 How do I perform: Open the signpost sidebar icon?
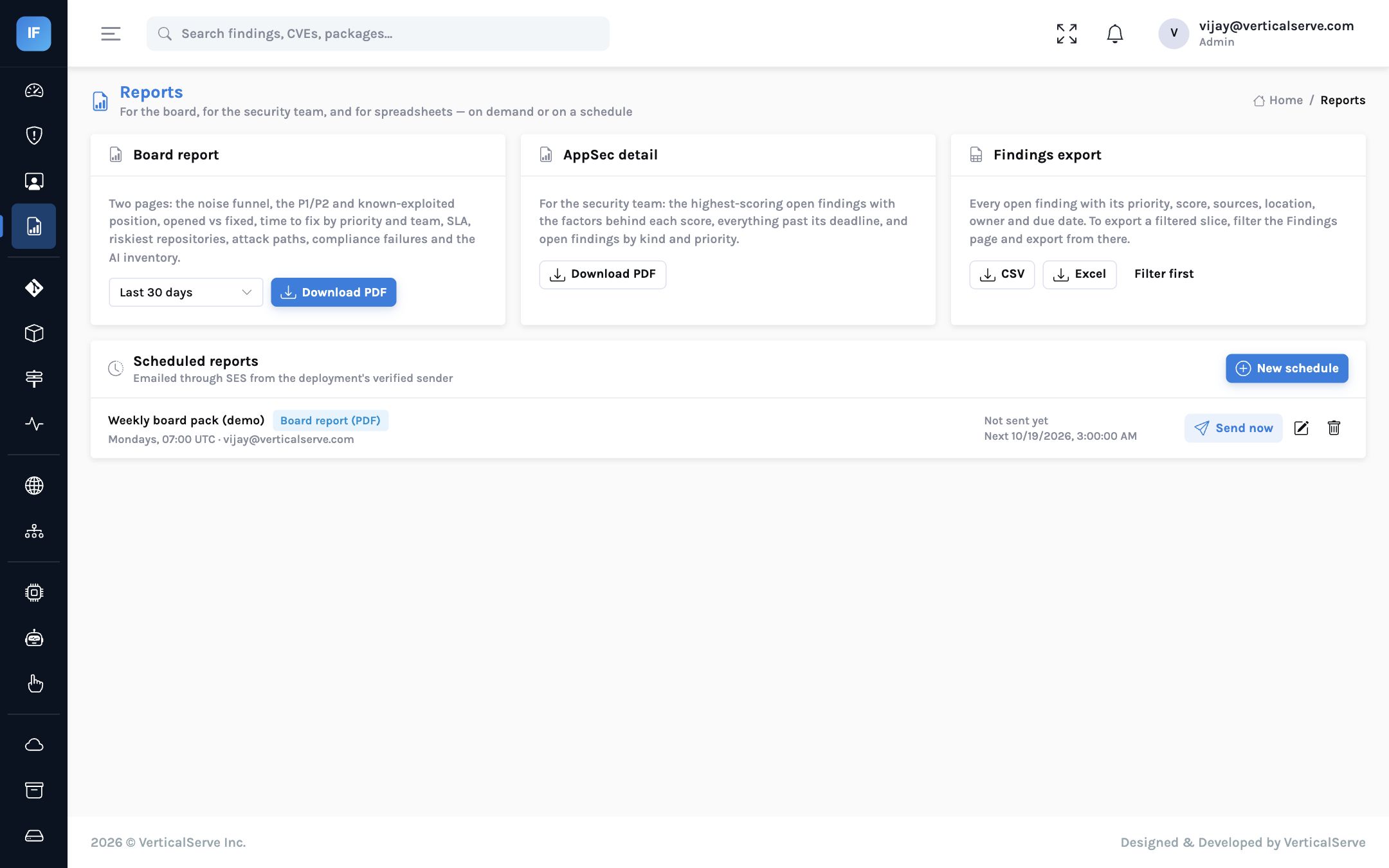click(34, 379)
